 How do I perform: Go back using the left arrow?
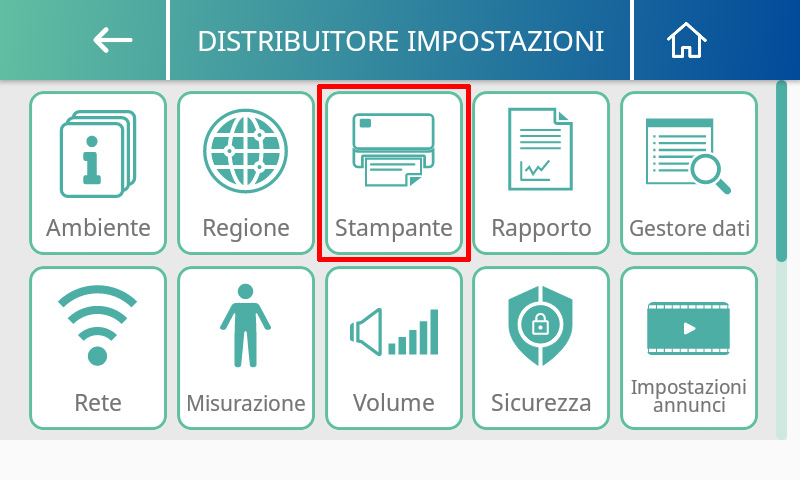click(x=113, y=40)
